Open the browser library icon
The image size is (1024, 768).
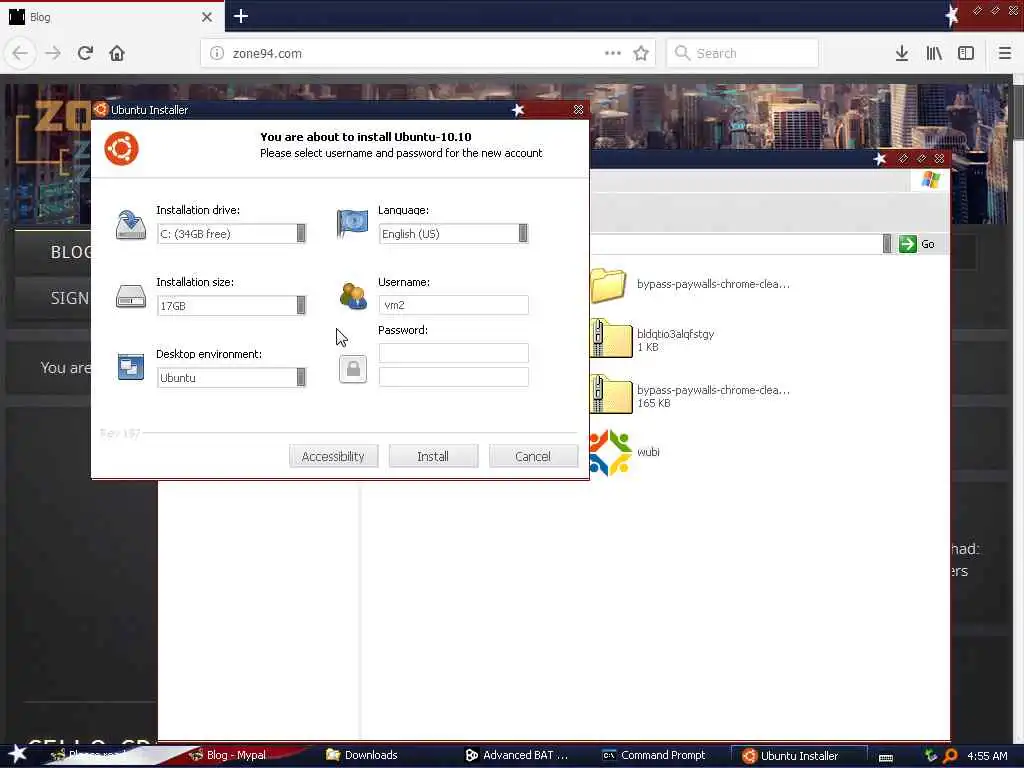tap(934, 53)
